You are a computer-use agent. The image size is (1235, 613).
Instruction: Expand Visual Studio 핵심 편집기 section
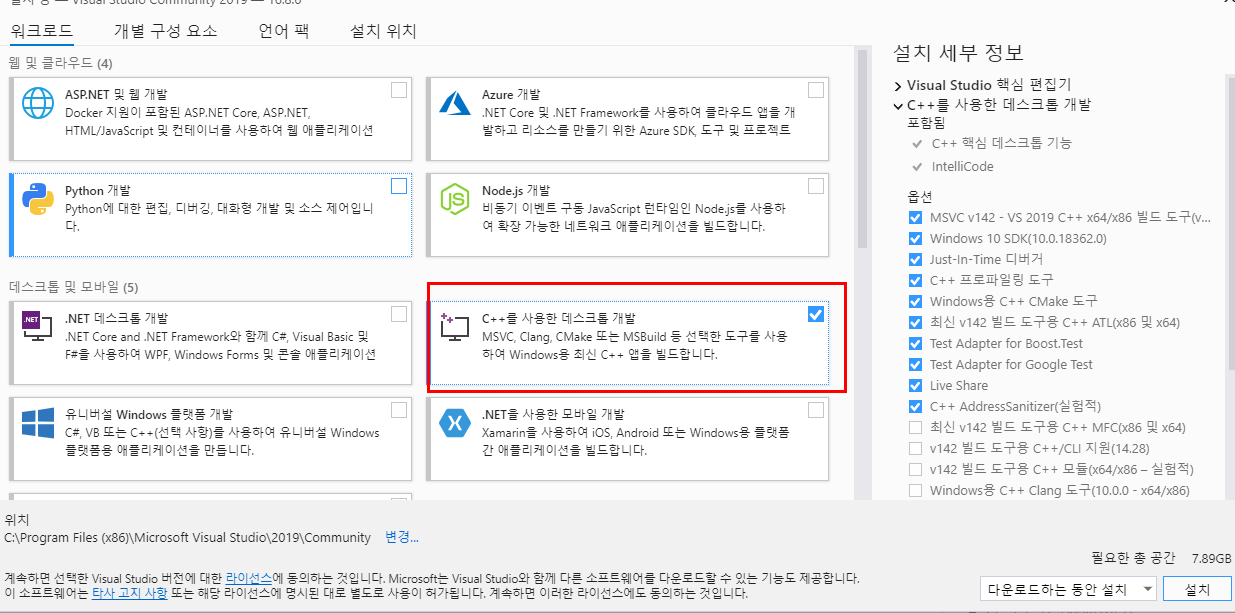pyautogui.click(x=898, y=86)
